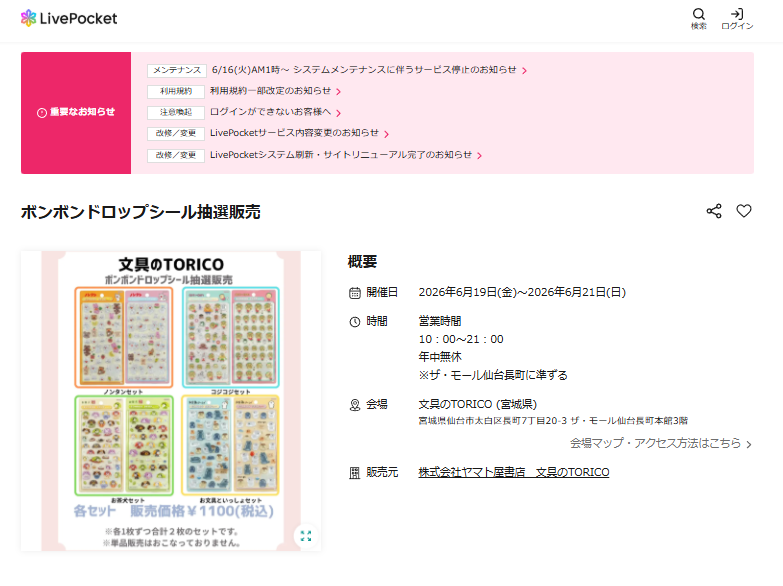Click event title ボンボンドロップシール抽選販売
783x586 pixels.
click(140, 212)
